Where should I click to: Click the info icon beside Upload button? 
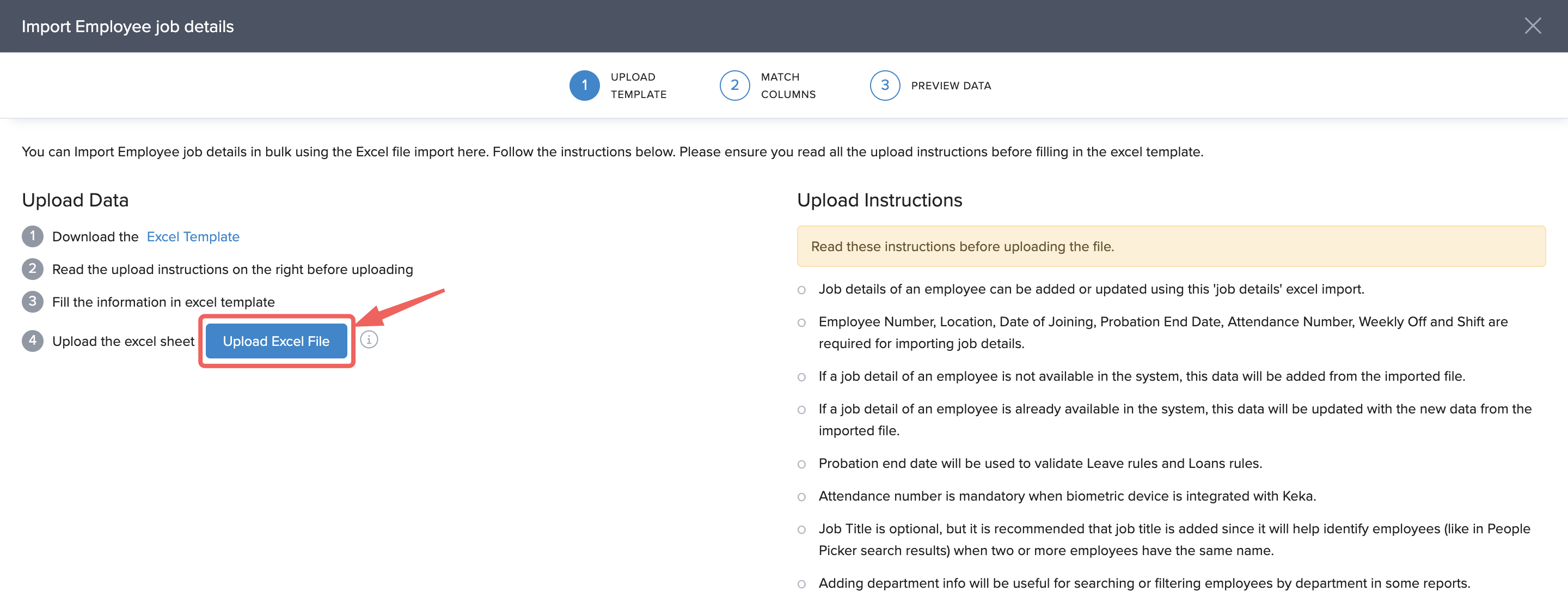point(369,340)
